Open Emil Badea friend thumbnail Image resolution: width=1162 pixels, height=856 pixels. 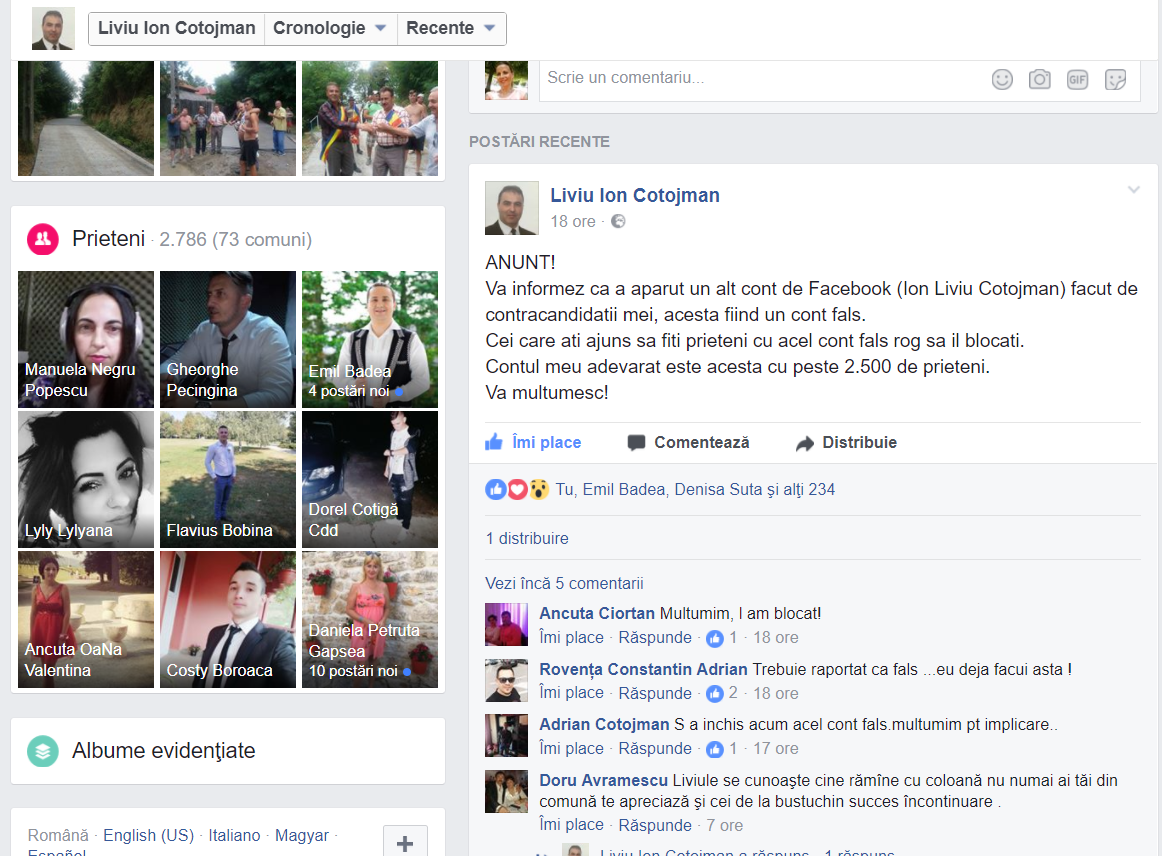coord(370,339)
